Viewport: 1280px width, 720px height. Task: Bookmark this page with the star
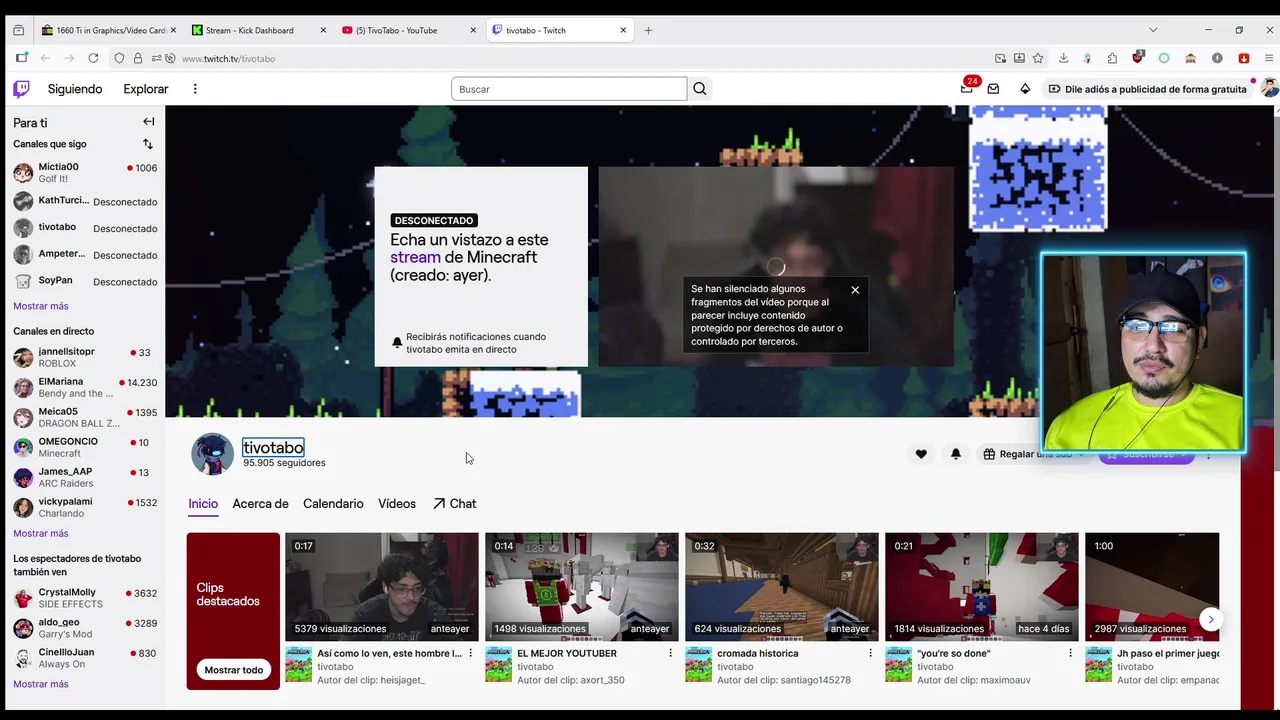(1038, 58)
